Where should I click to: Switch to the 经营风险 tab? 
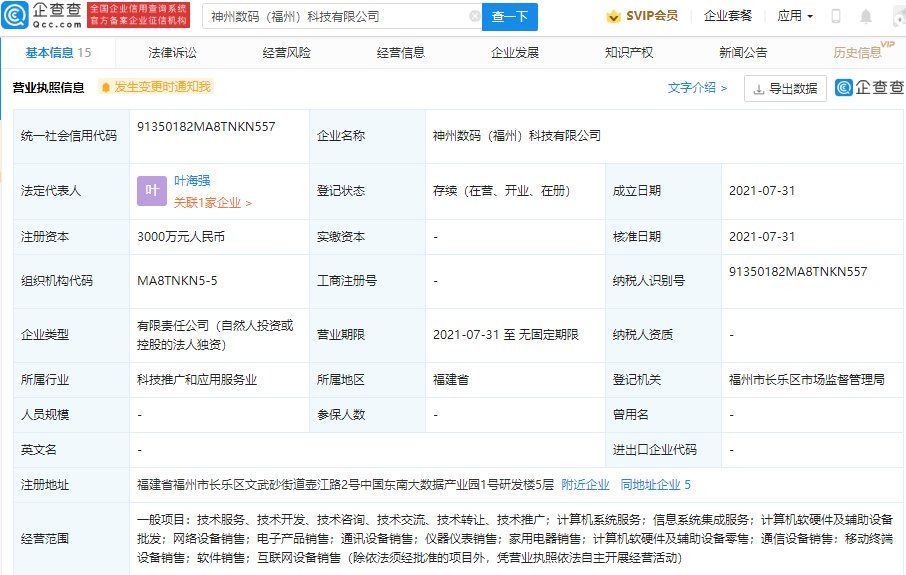click(x=287, y=53)
